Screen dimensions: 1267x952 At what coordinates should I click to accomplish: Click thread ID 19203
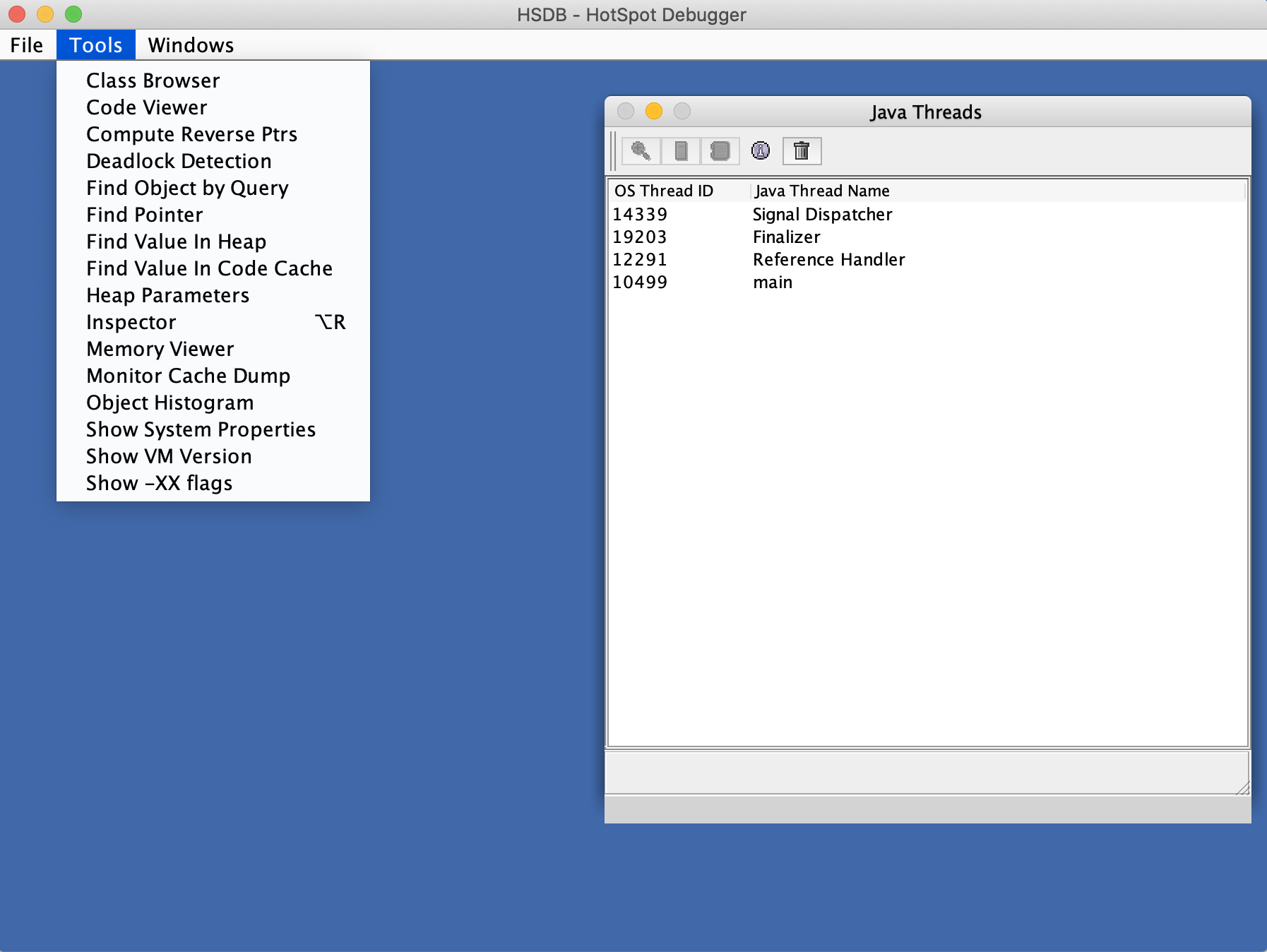click(640, 237)
